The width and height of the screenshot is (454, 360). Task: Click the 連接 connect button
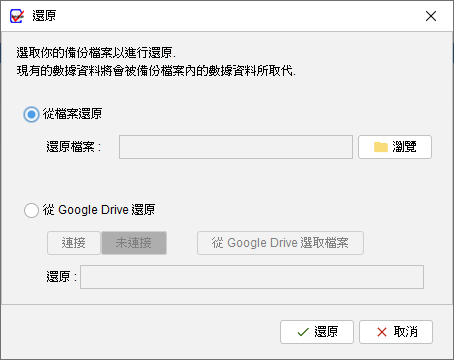tap(74, 243)
